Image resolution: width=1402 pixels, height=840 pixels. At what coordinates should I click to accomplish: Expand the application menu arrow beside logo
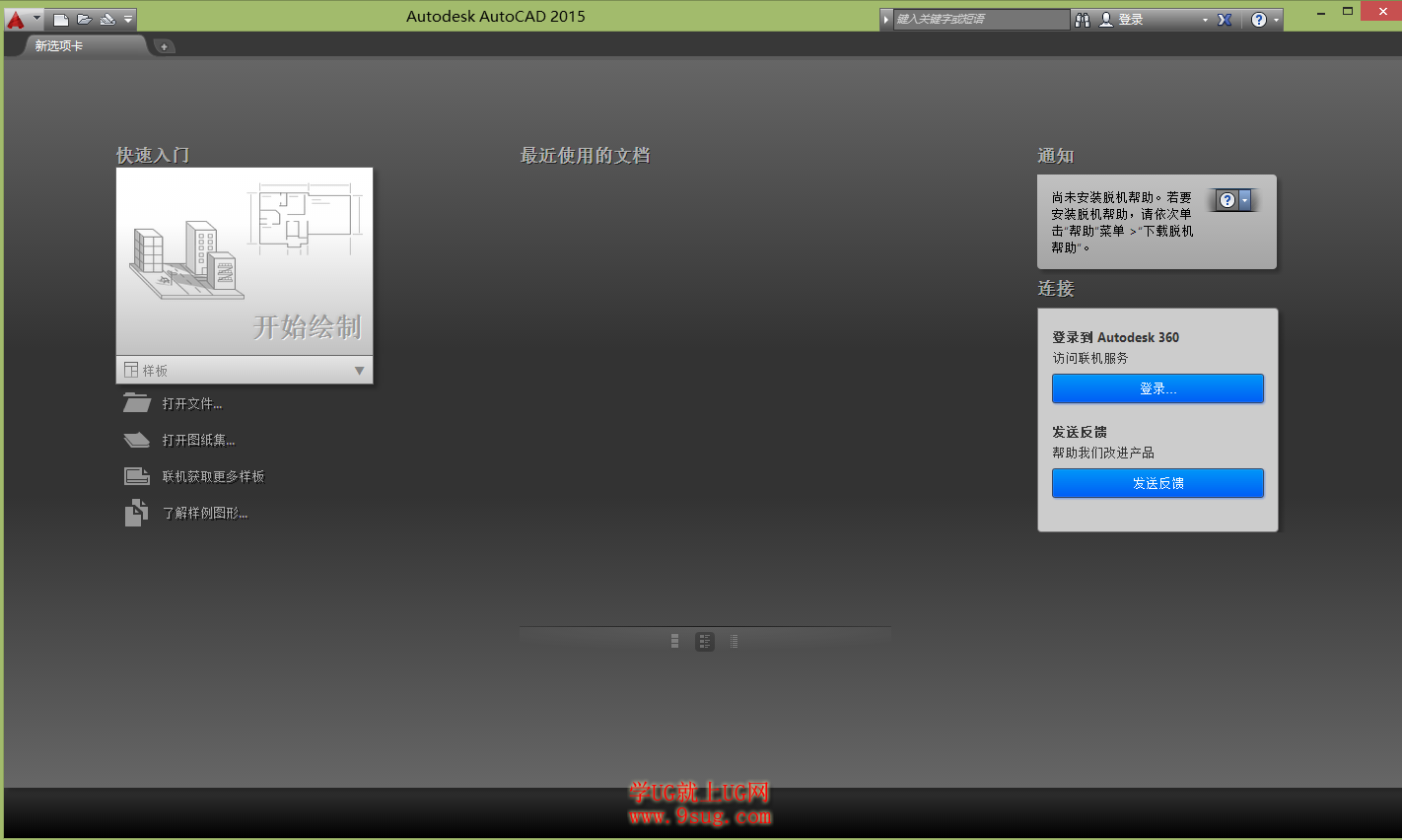pos(37,19)
